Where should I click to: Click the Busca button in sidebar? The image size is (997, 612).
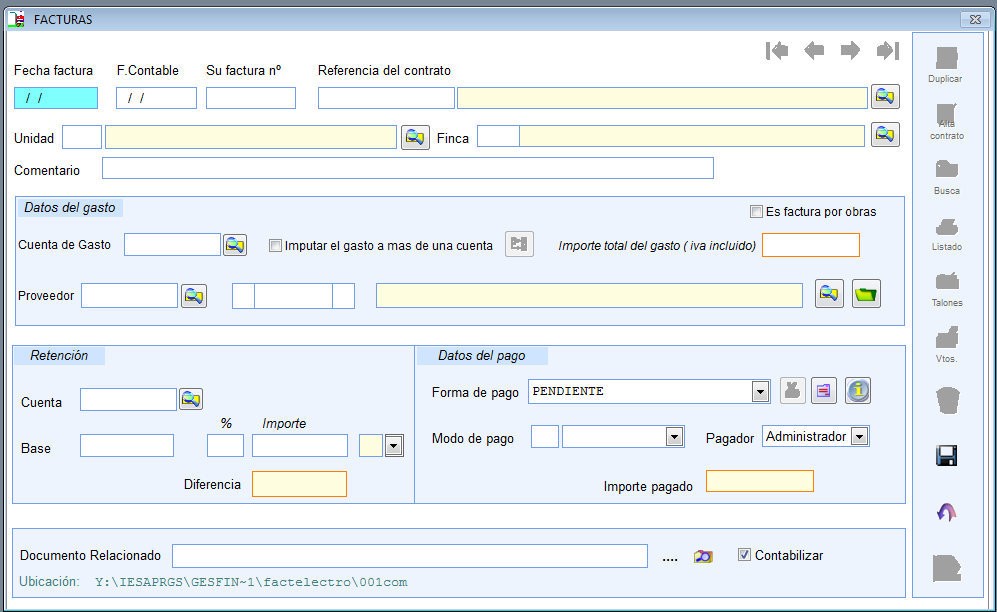[x=946, y=176]
